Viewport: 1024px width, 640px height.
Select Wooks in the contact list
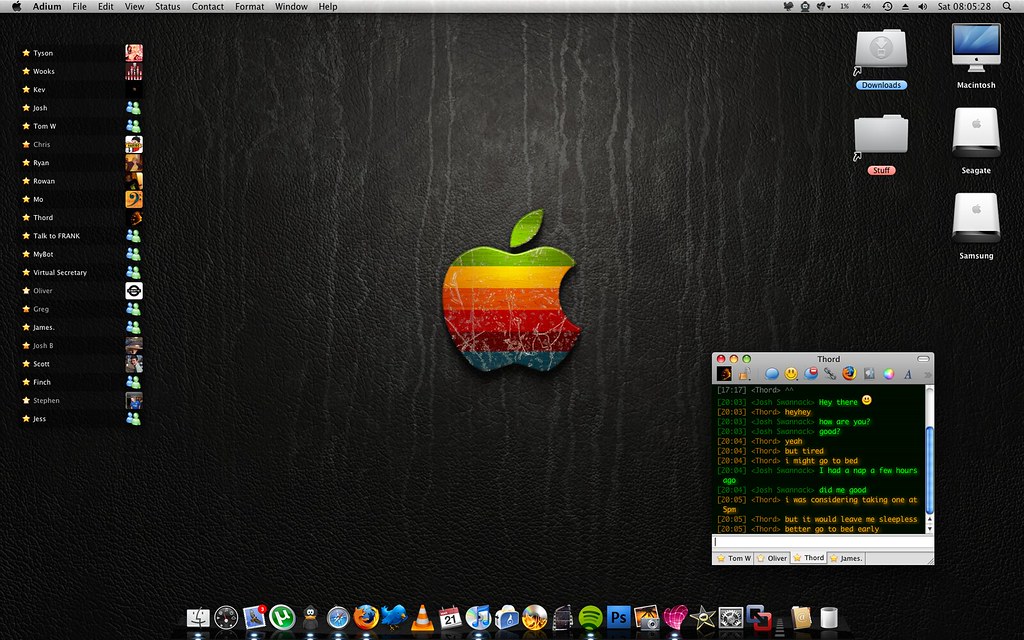click(82, 71)
